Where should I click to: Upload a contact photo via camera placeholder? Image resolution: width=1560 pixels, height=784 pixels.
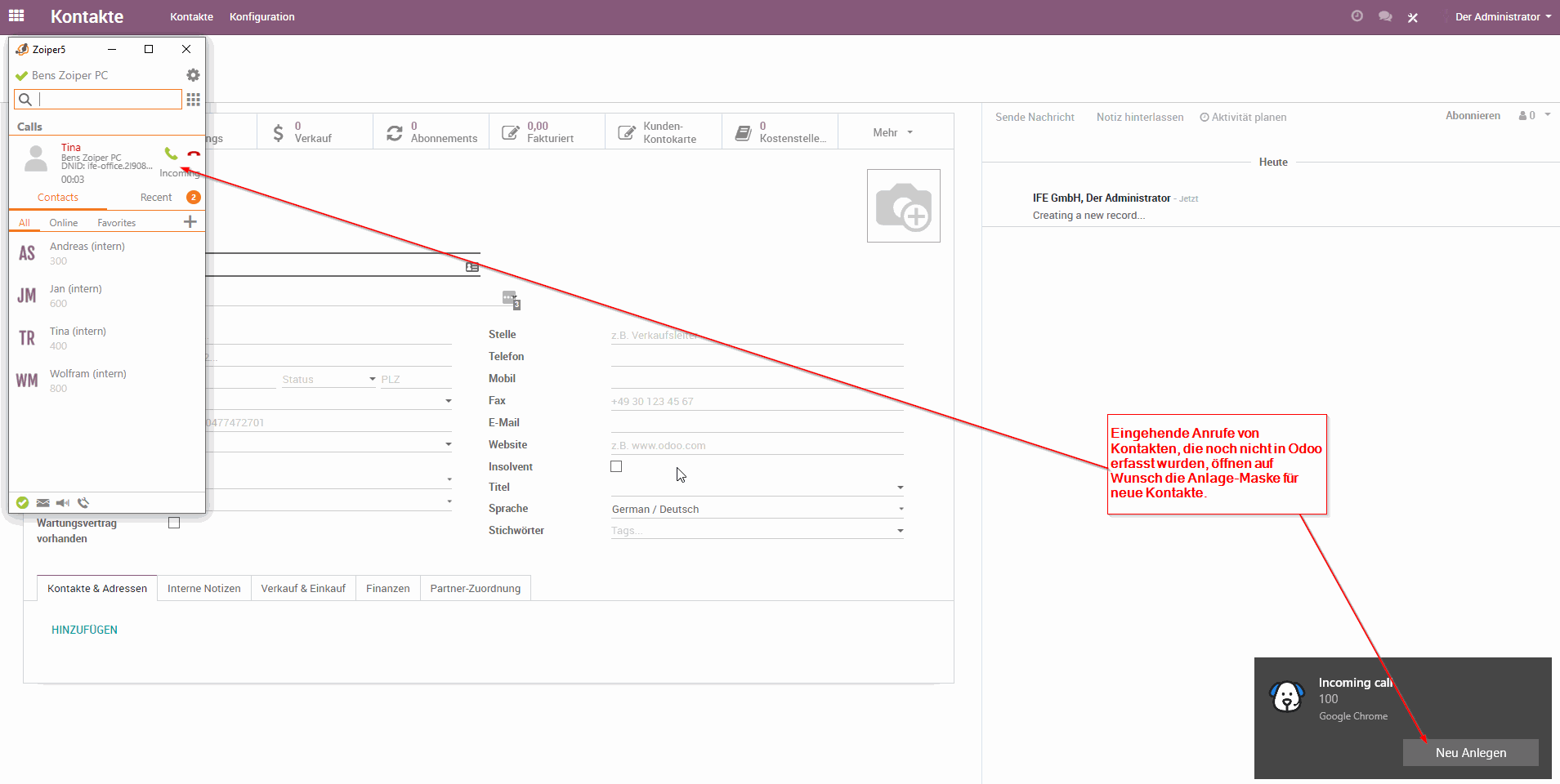tap(903, 206)
